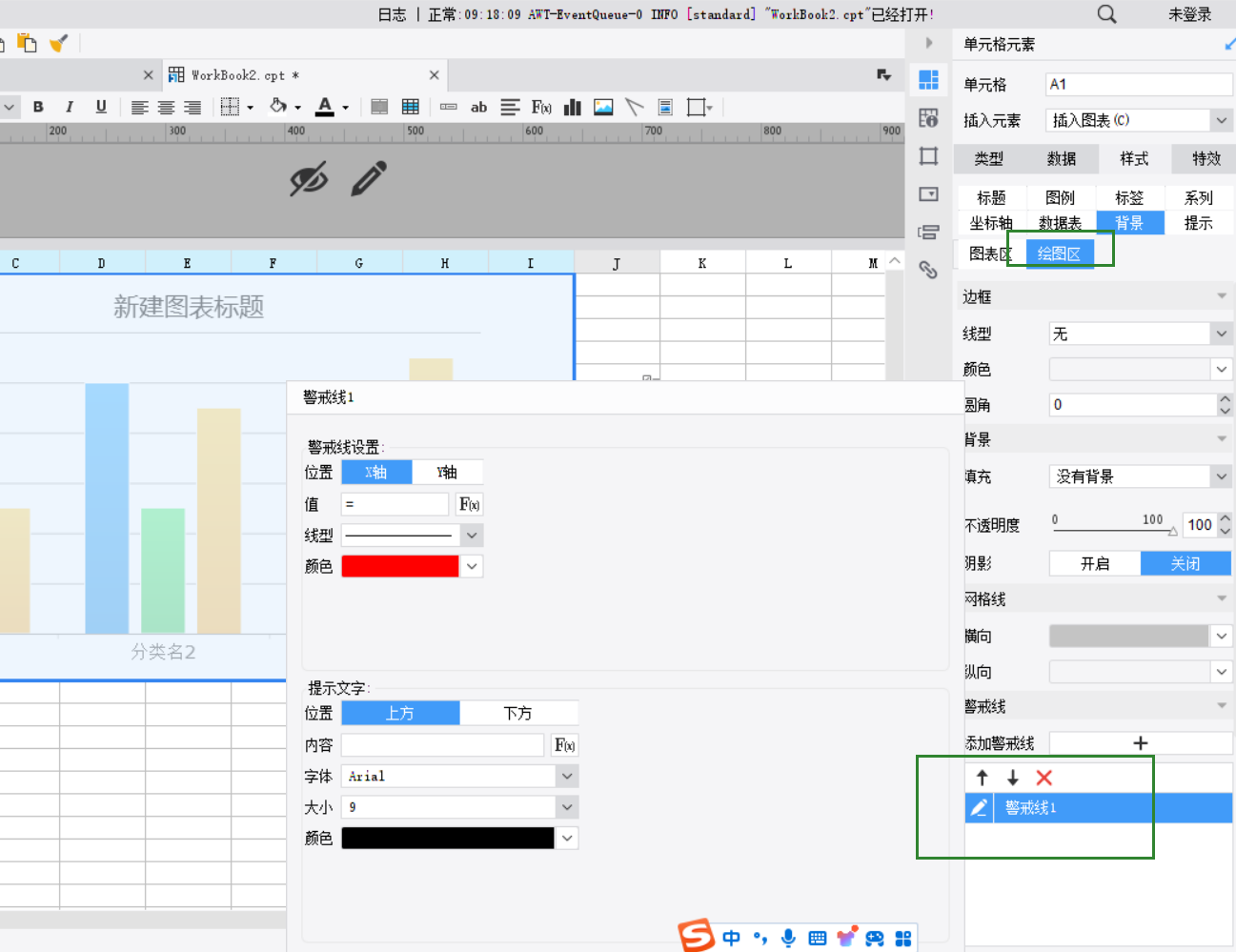This screenshot has height=952, width=1236.
Task: Open floating element panel icon in sidebar
Action: [928, 156]
